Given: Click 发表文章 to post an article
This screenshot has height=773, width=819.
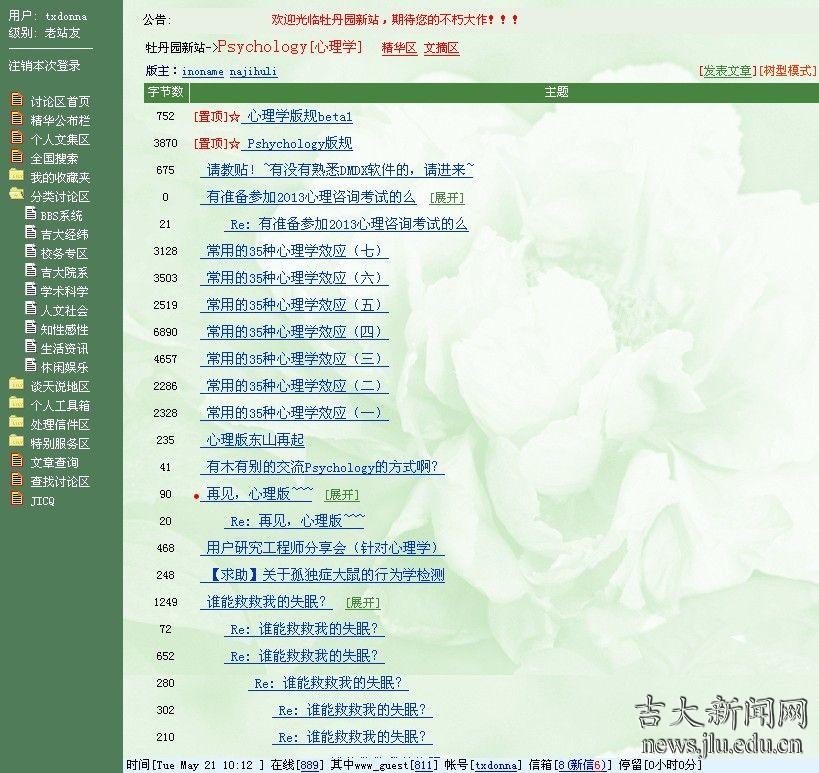Looking at the screenshot, I should [x=727, y=71].
